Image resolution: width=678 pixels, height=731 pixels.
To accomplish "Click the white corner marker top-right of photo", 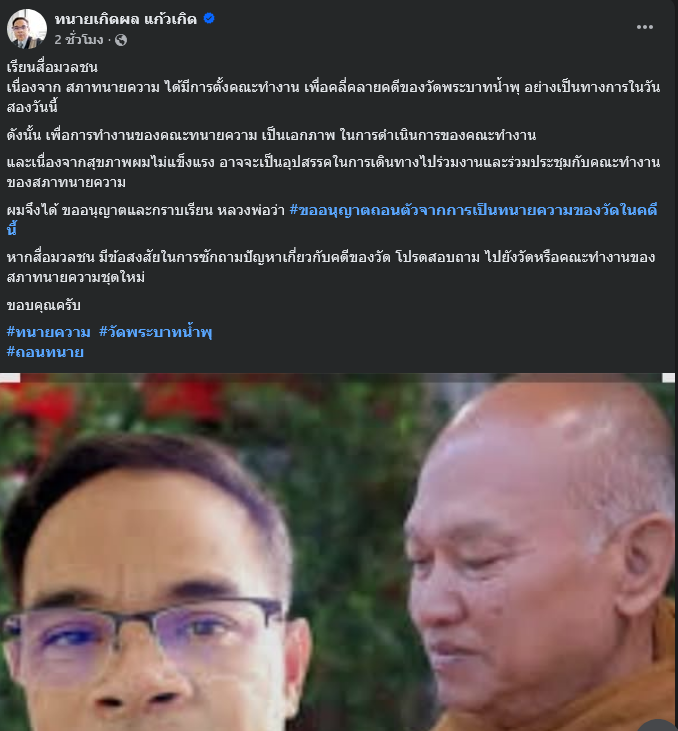I will point(668,378).
